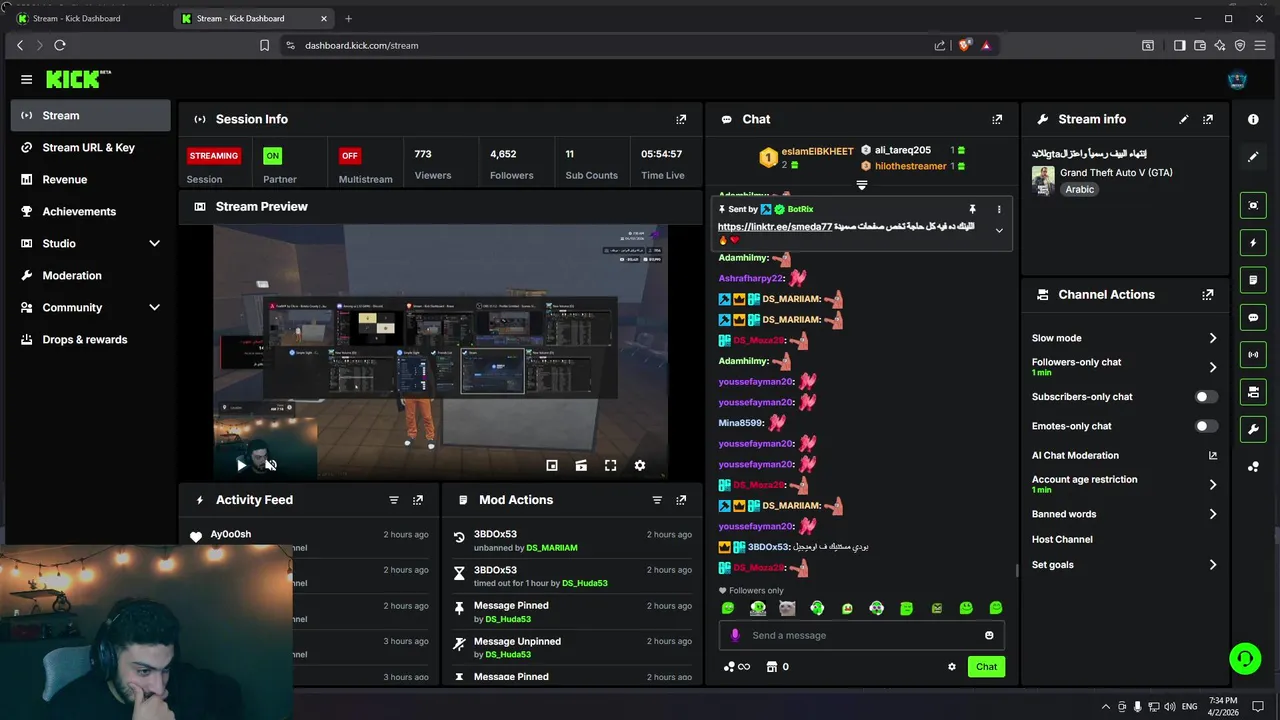Open the profile avatar at top right
Screen dimensions: 1280x720
1237,80
